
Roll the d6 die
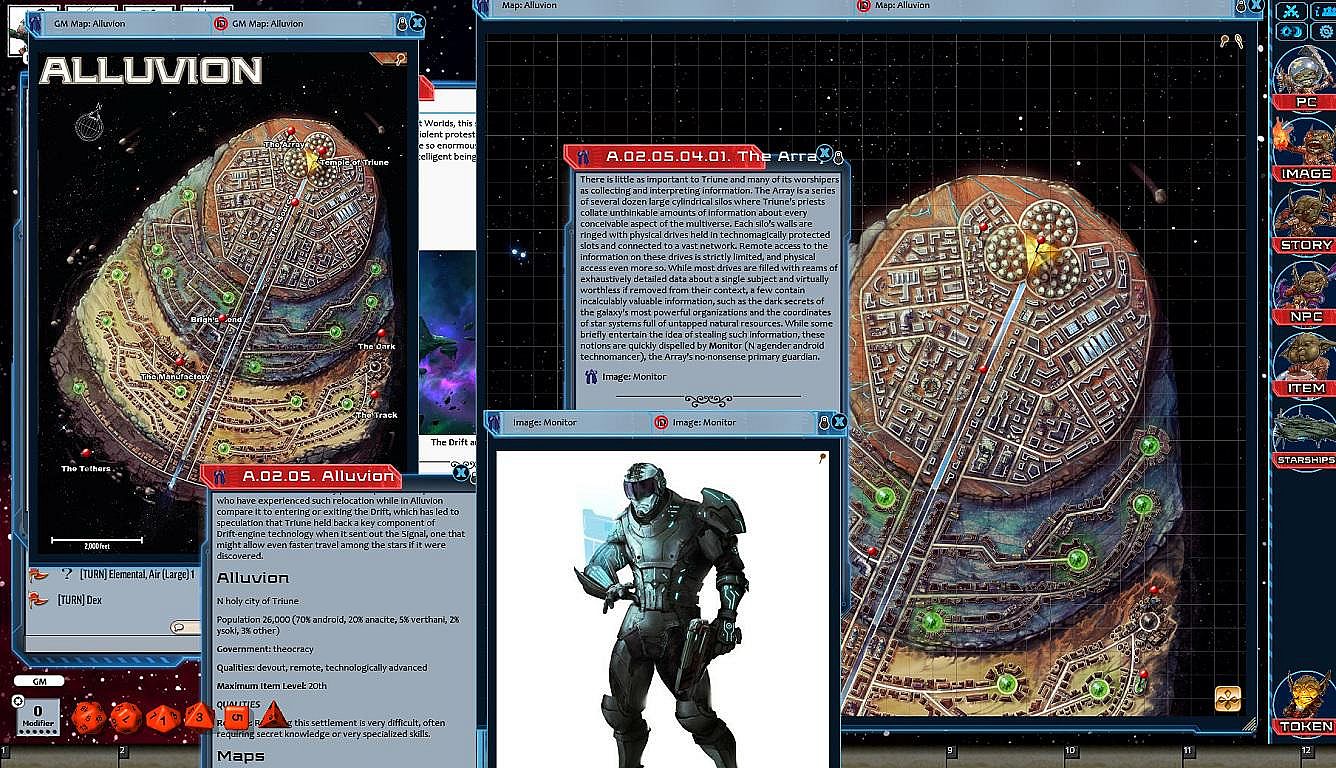click(236, 716)
